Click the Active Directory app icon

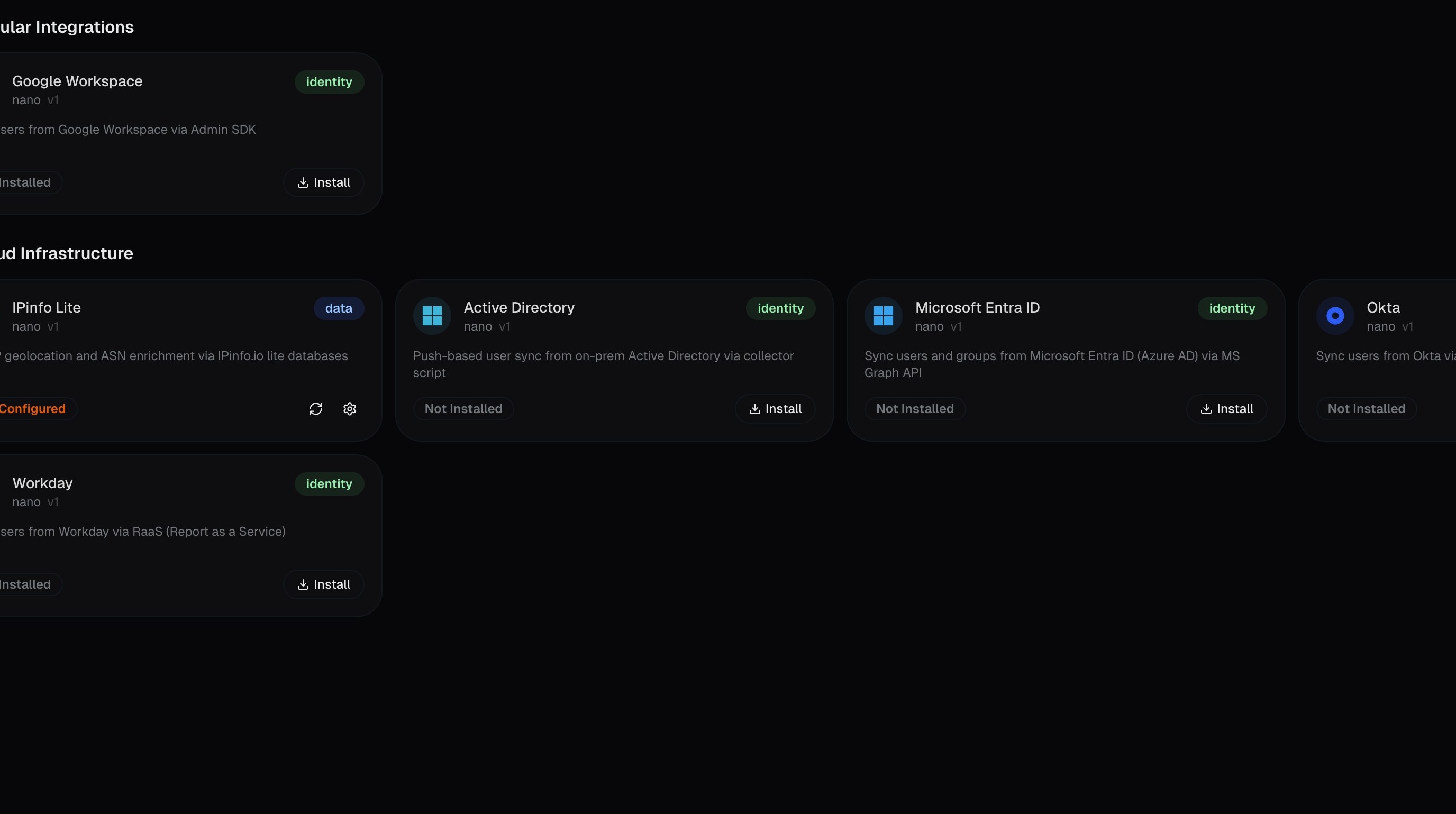432,315
